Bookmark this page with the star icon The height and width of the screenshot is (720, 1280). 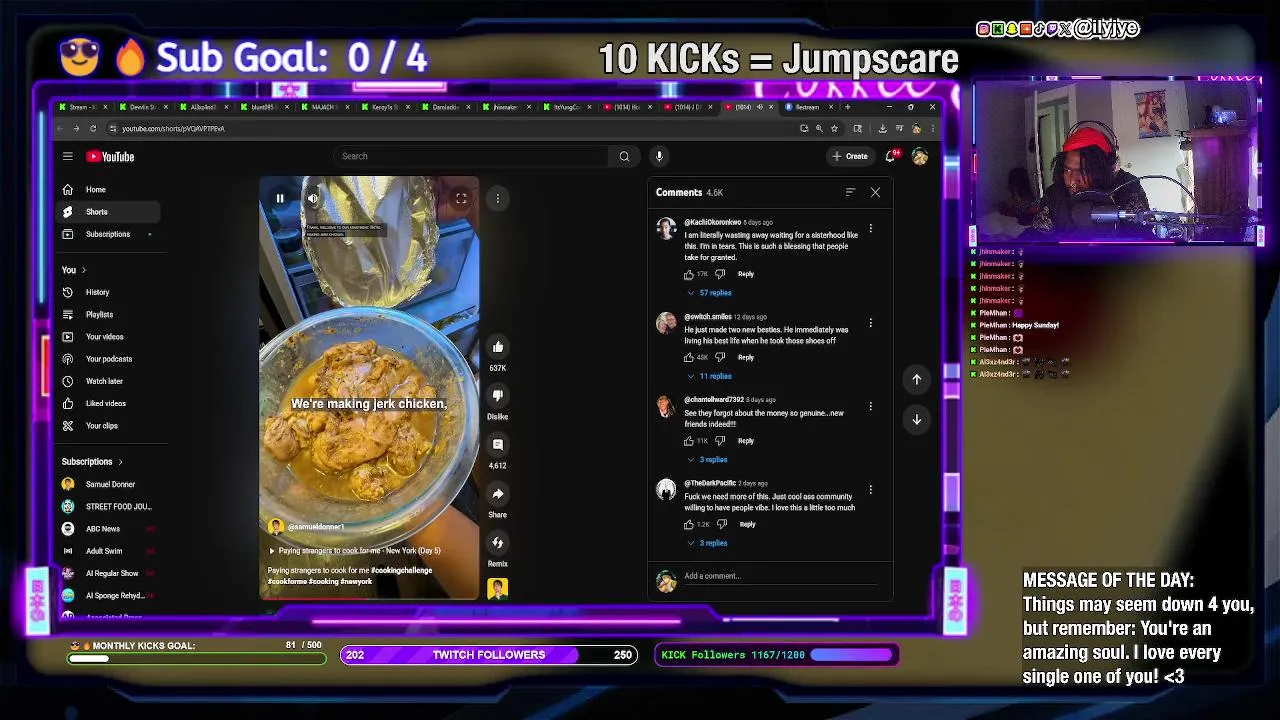[834, 128]
